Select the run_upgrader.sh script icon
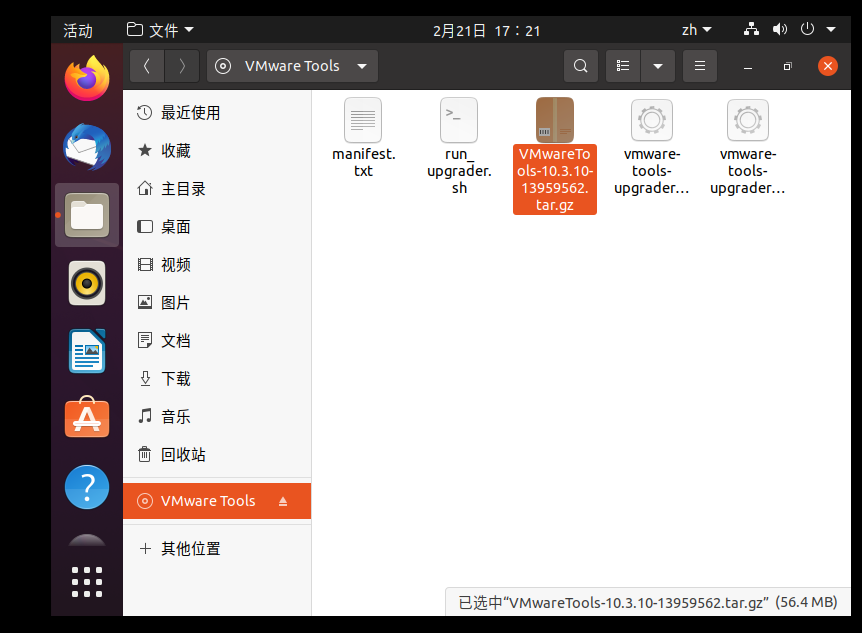 tap(459, 120)
